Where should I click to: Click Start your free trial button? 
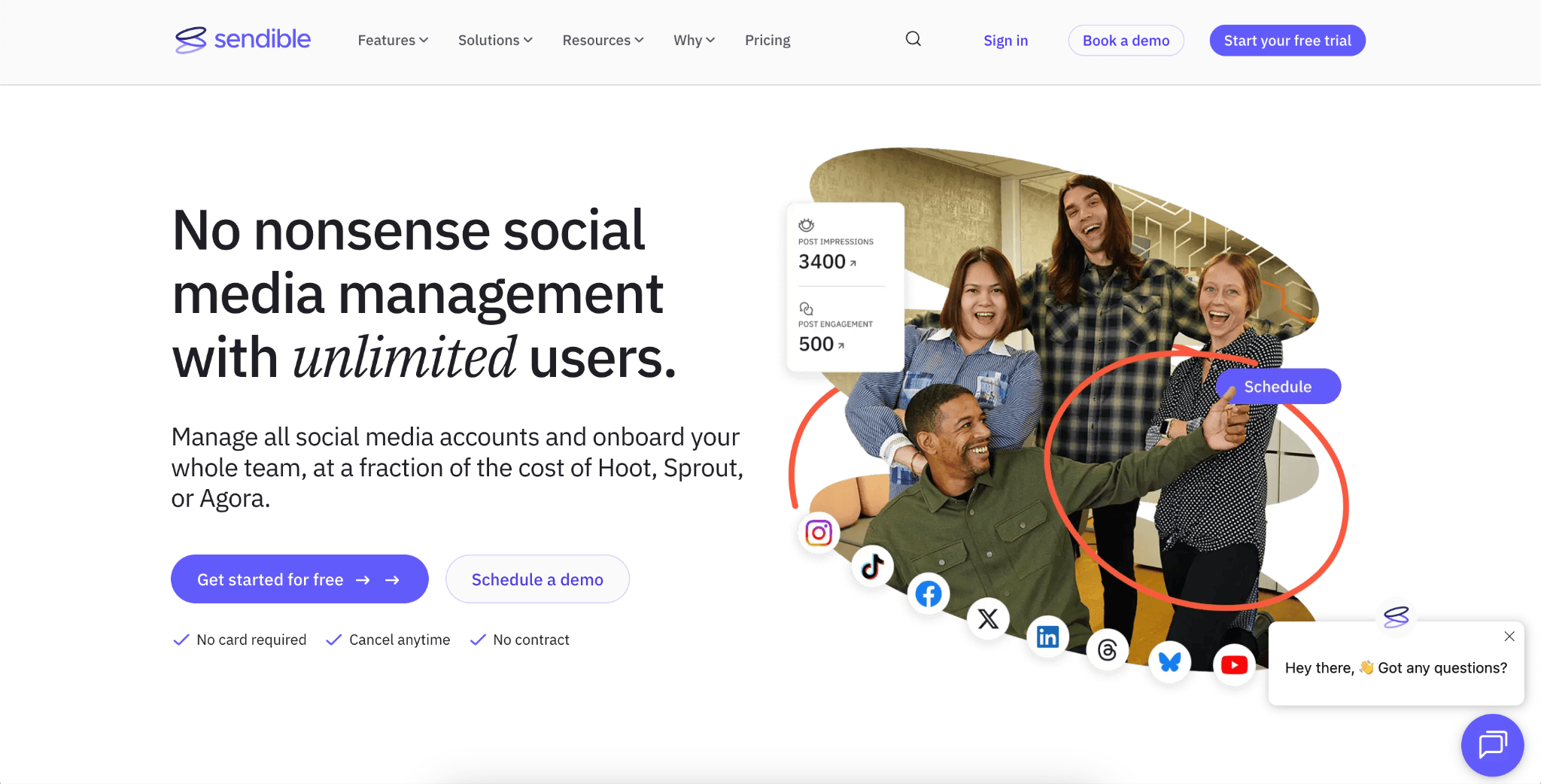[1287, 41]
